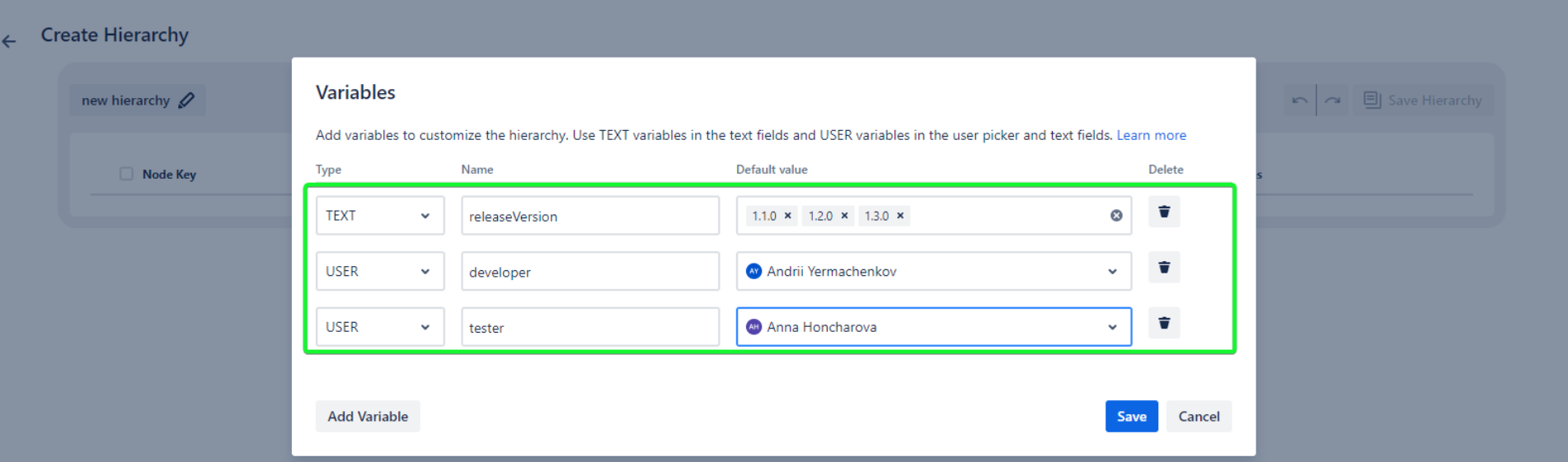Open the Learn more link

point(1151,135)
